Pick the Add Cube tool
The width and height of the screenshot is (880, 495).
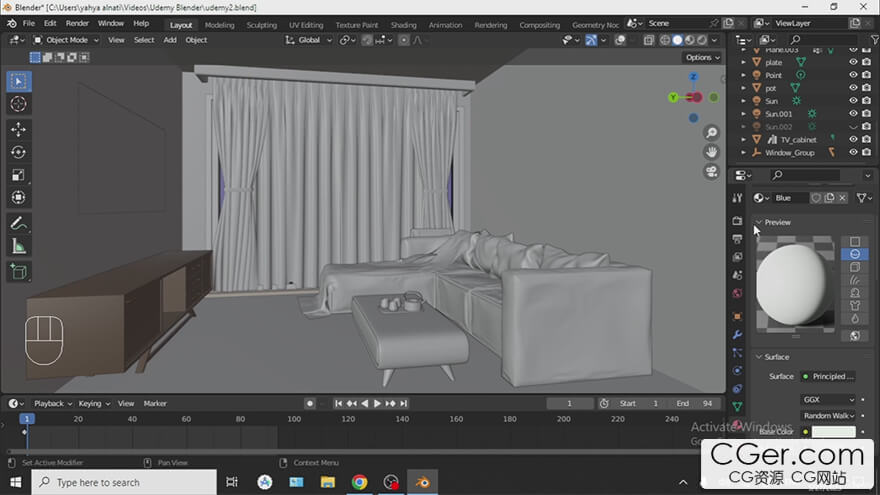tap(19, 270)
